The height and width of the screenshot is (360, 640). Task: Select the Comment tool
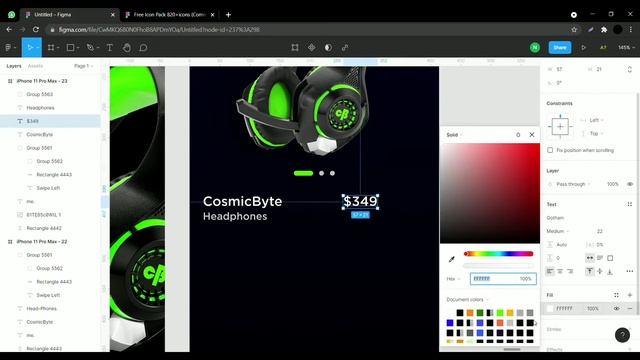pyautogui.click(x=143, y=48)
